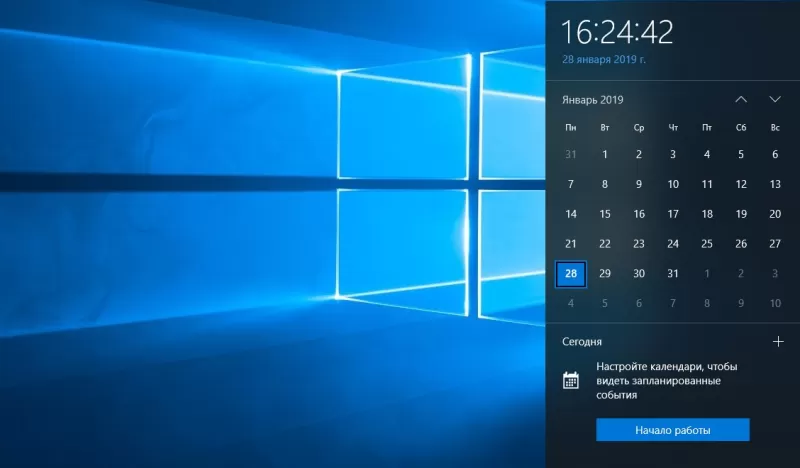The height and width of the screenshot is (468, 800).
Task: Select January 1 in the calendar
Action: [x=605, y=154]
